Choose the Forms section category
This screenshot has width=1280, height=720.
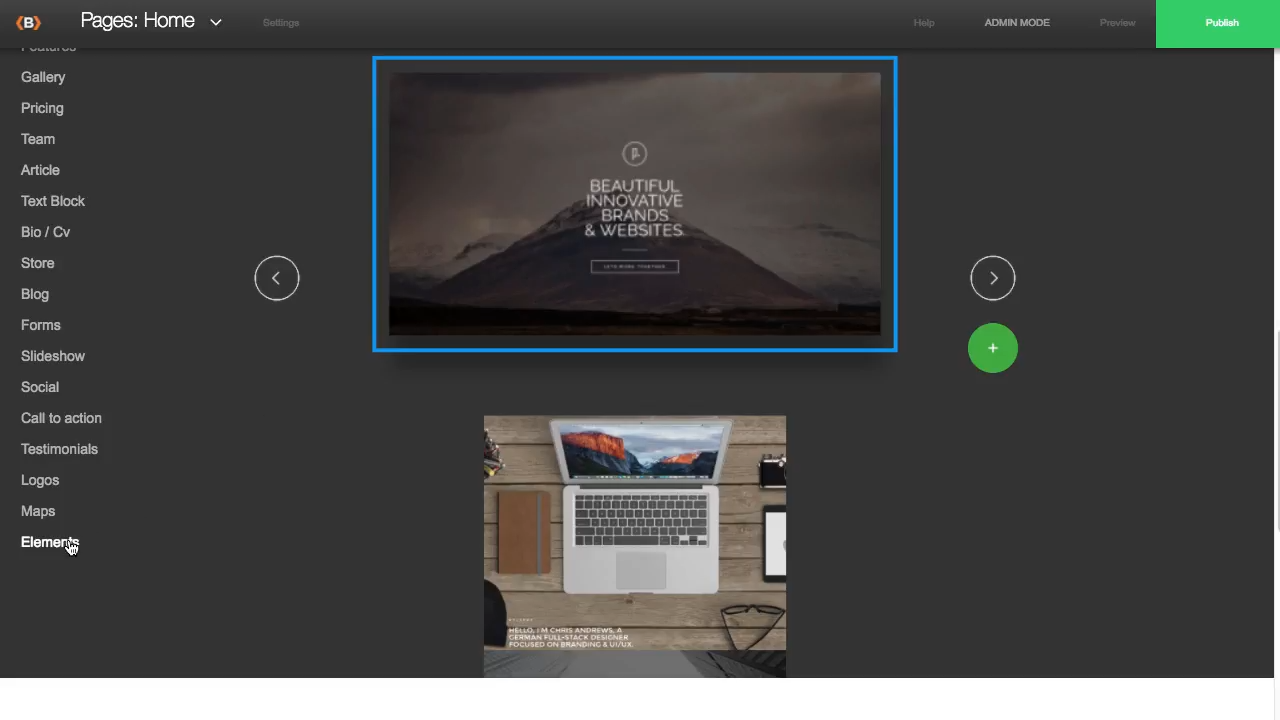(41, 325)
